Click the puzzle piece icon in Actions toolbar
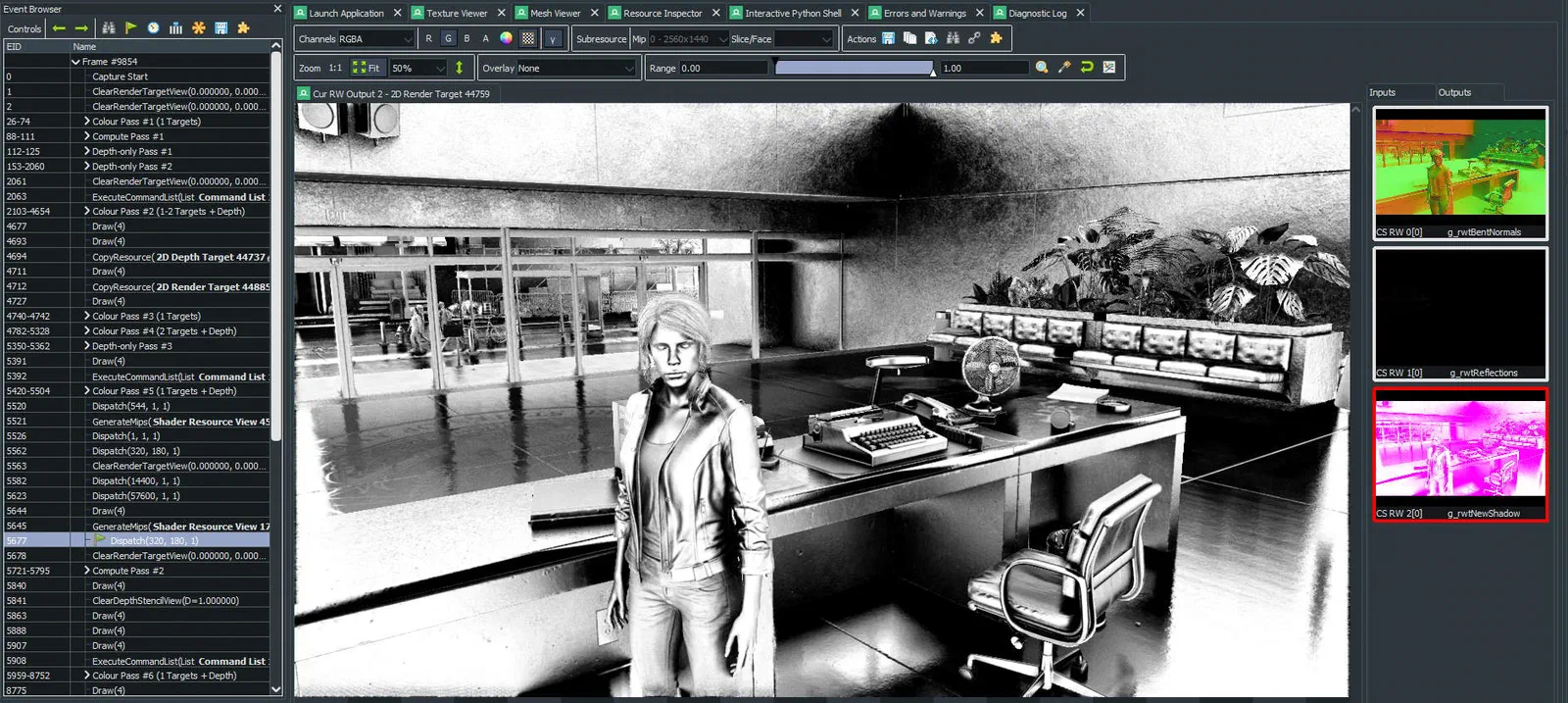The width and height of the screenshot is (1568, 703). 996,38
